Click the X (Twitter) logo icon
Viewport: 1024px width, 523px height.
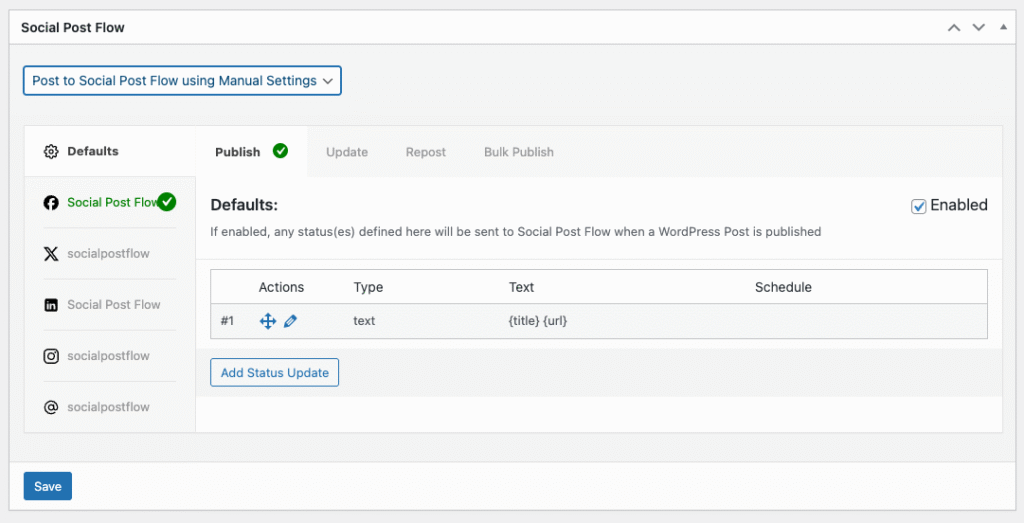(x=51, y=253)
